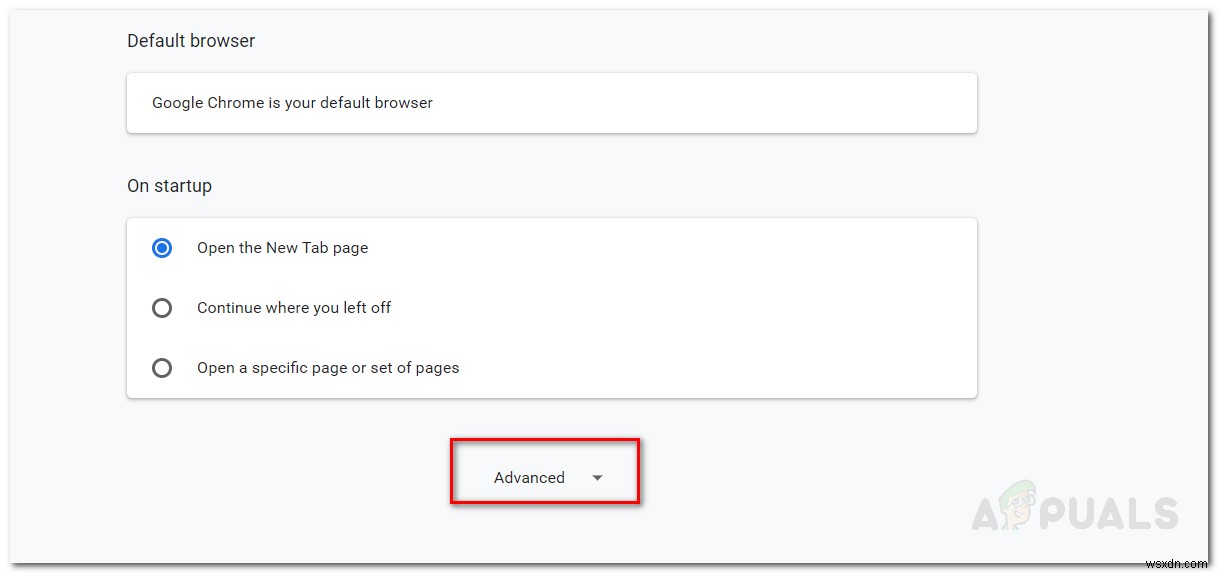Click 'Google Chrome is your default browser' text
The image size is (1219, 574).
tap(292, 102)
